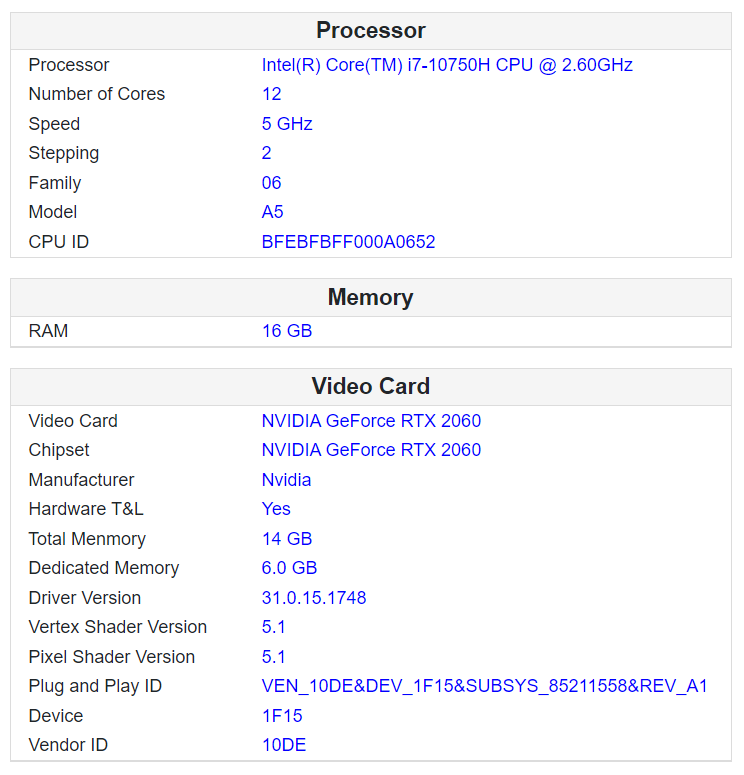Click the Memory section header
This screenshot has width=744, height=775.
[x=371, y=298]
